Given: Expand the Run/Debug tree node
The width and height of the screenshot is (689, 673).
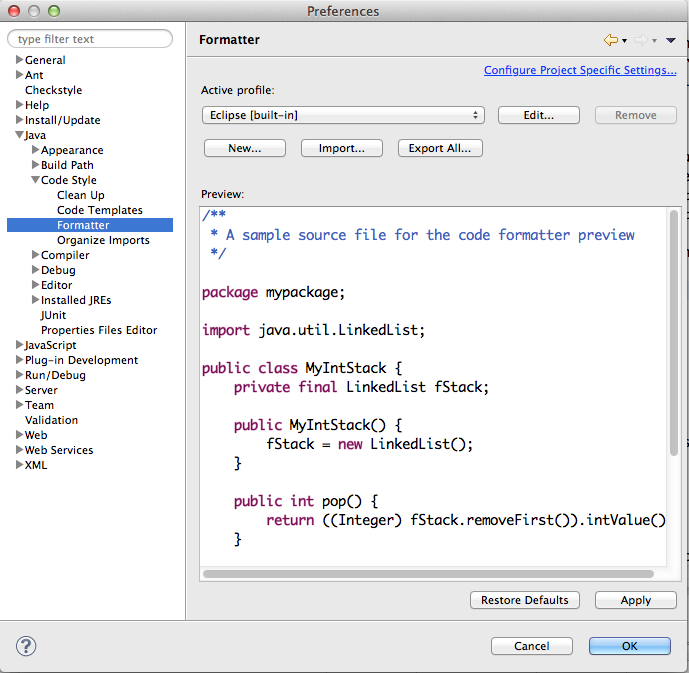Looking at the screenshot, I should (x=19, y=375).
